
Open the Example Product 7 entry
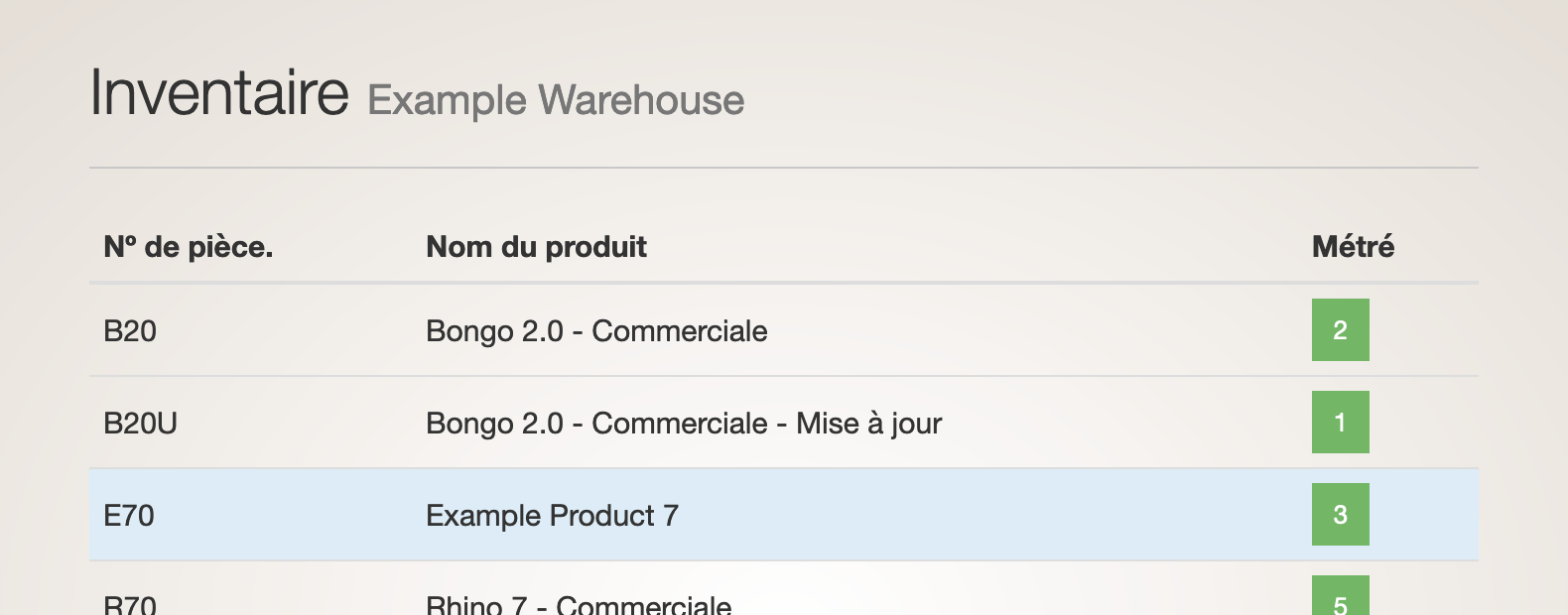pos(552,515)
